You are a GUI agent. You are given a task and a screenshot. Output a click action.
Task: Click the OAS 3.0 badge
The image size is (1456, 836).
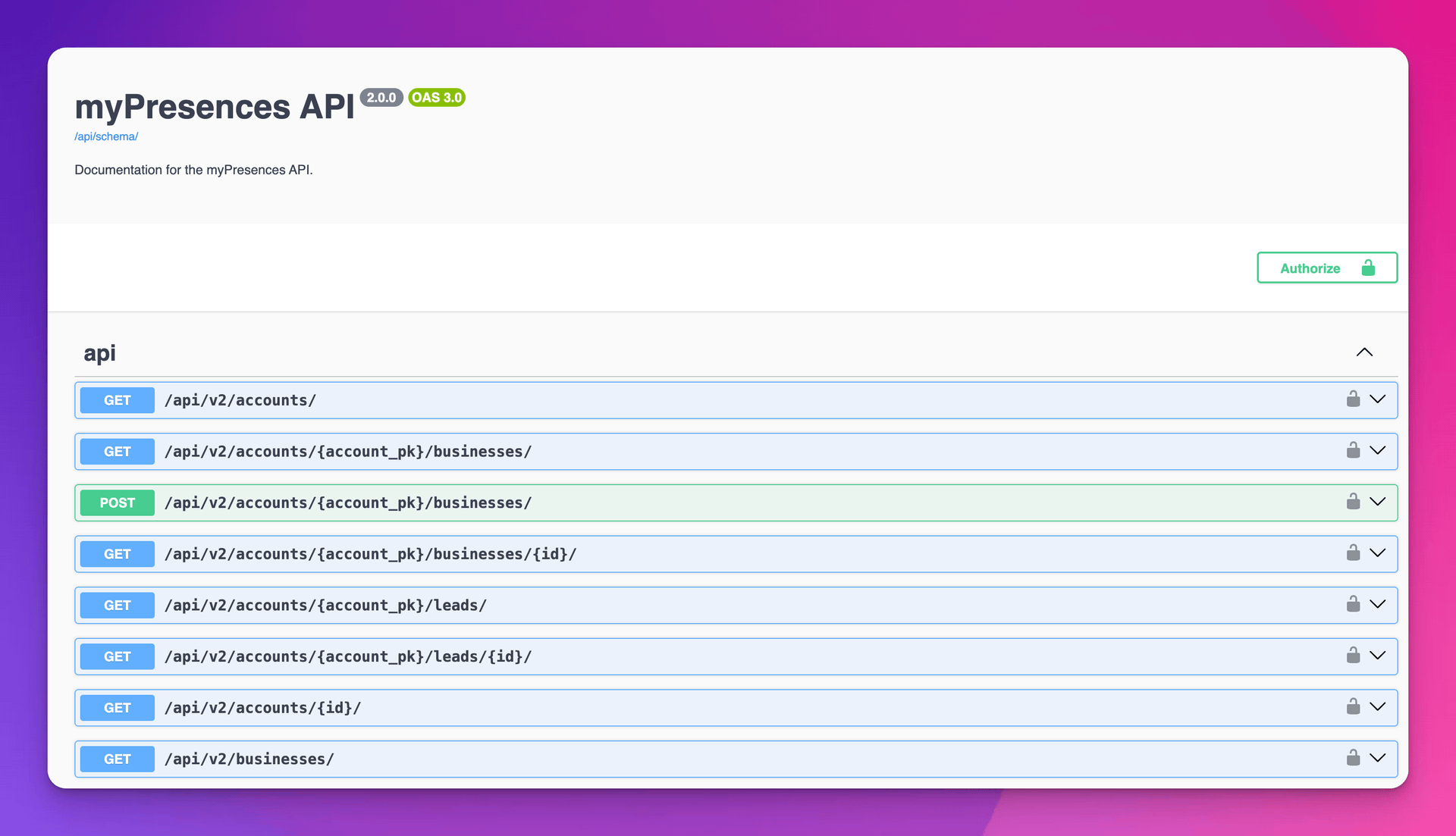(437, 98)
